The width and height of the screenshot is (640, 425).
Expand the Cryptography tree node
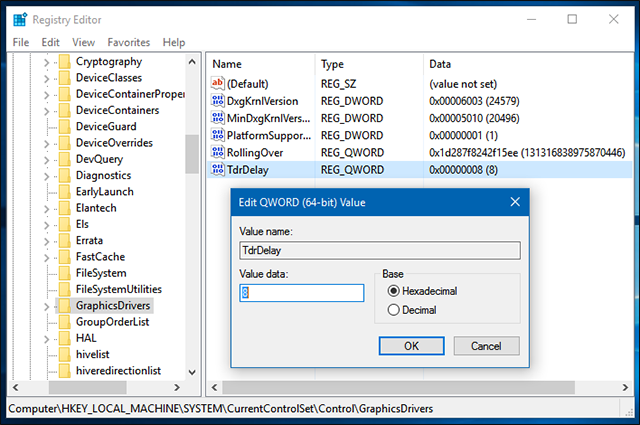[46, 62]
